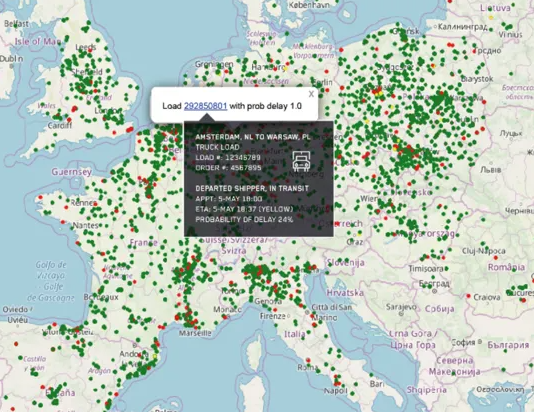Screen dimensions: 534x412
Task: Click 'Order #: 4567895' text
Action: click(x=229, y=168)
